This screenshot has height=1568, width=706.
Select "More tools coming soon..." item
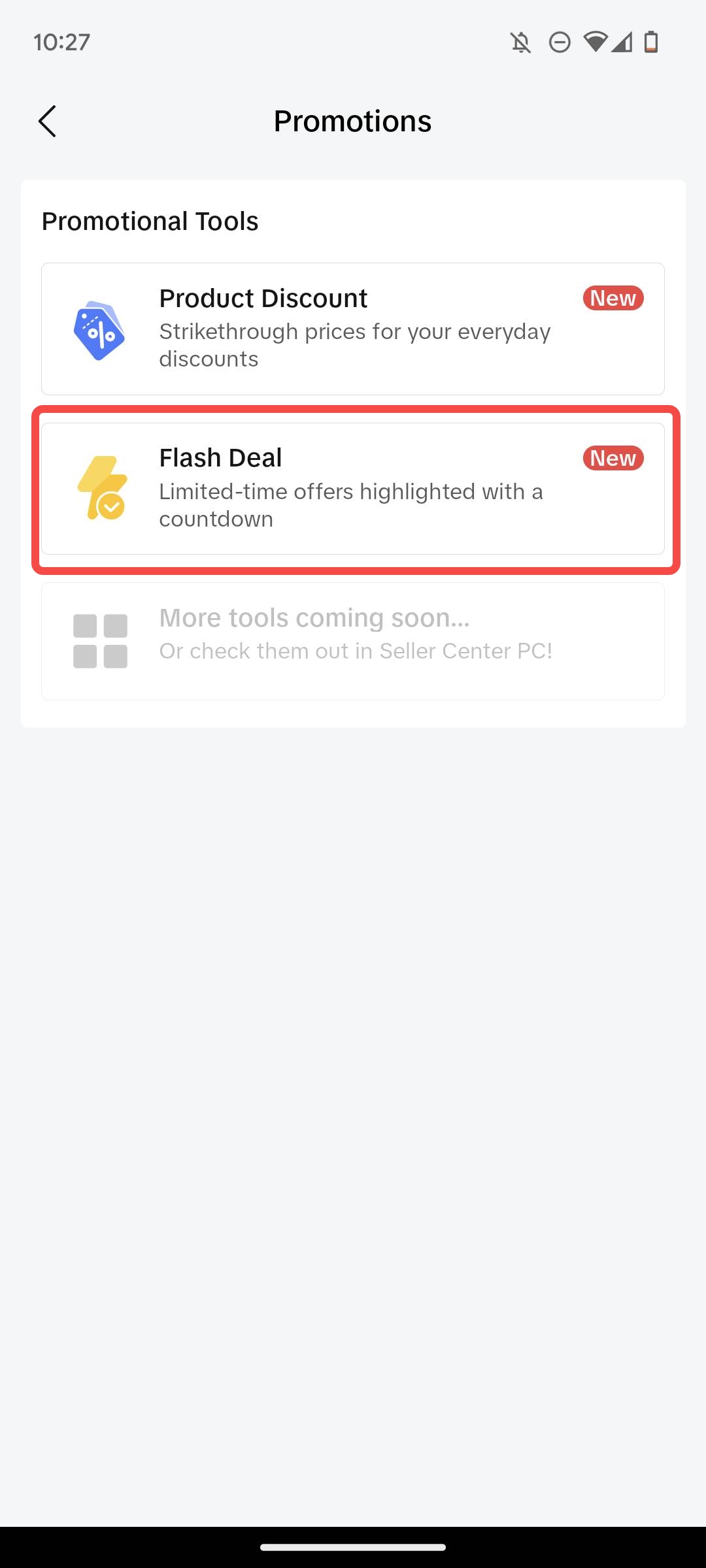click(x=314, y=618)
